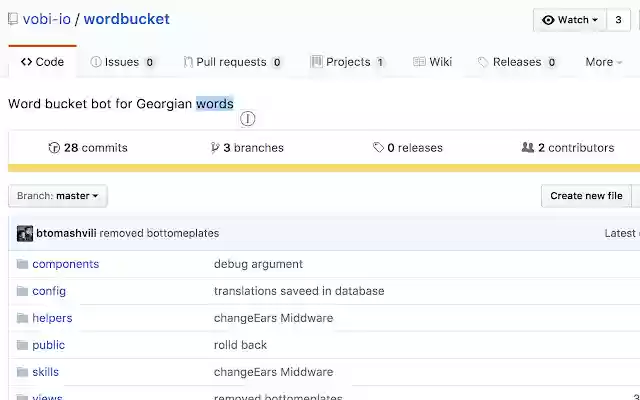Expand the More dropdown menu
This screenshot has width=640, height=400.
(603, 62)
